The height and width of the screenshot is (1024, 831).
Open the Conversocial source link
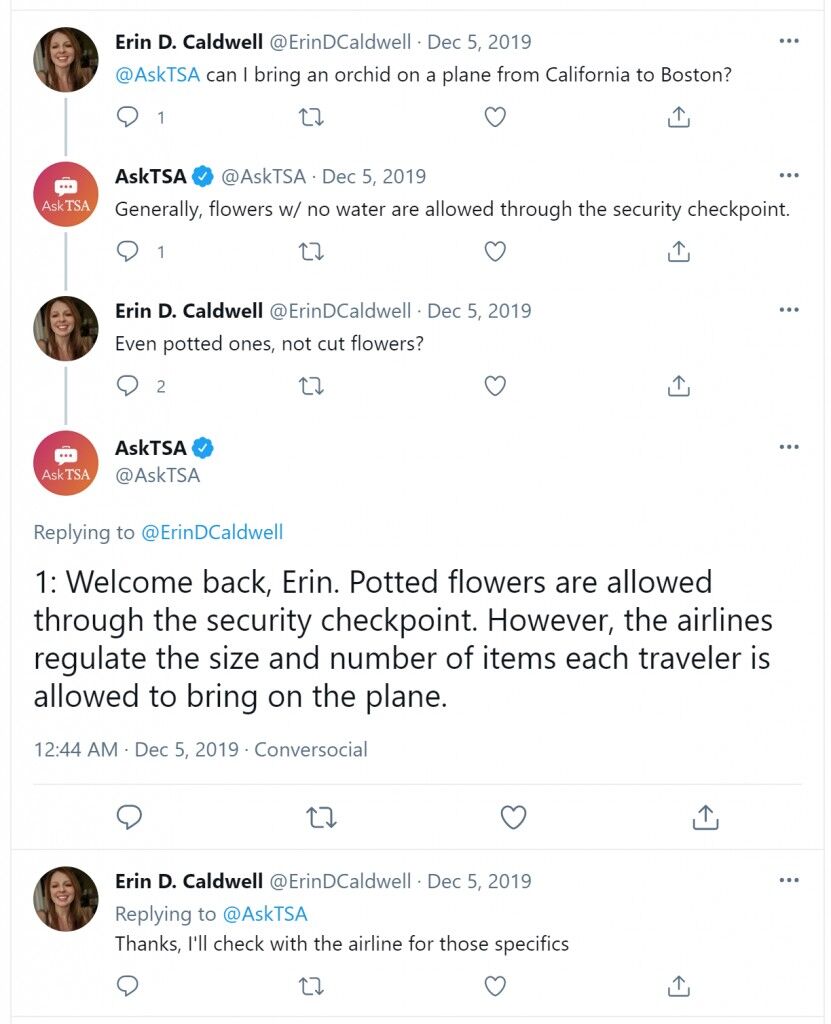311,749
